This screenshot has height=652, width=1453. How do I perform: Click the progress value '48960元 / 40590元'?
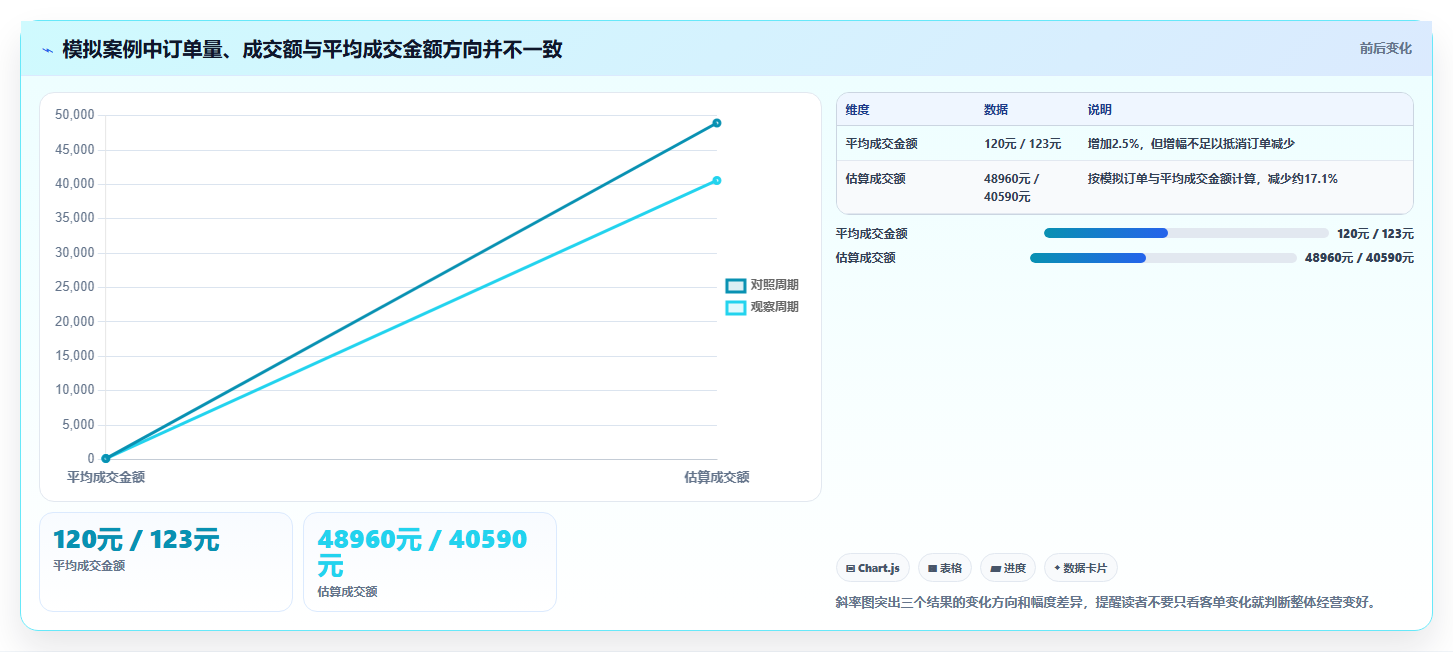1359,258
